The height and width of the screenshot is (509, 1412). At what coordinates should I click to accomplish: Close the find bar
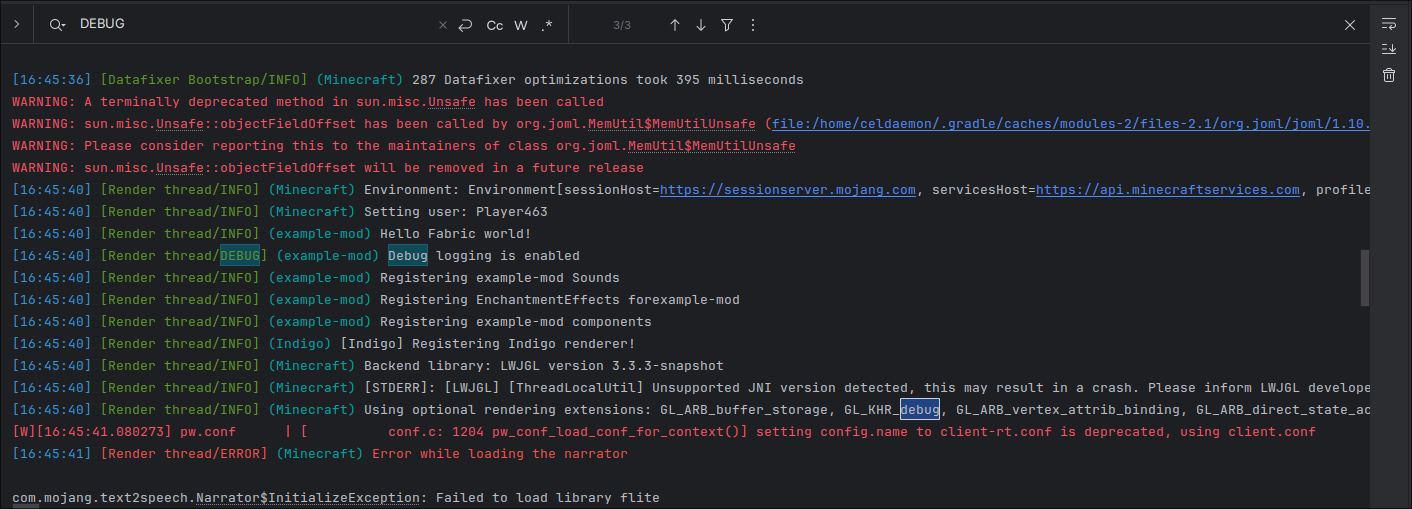1350,25
